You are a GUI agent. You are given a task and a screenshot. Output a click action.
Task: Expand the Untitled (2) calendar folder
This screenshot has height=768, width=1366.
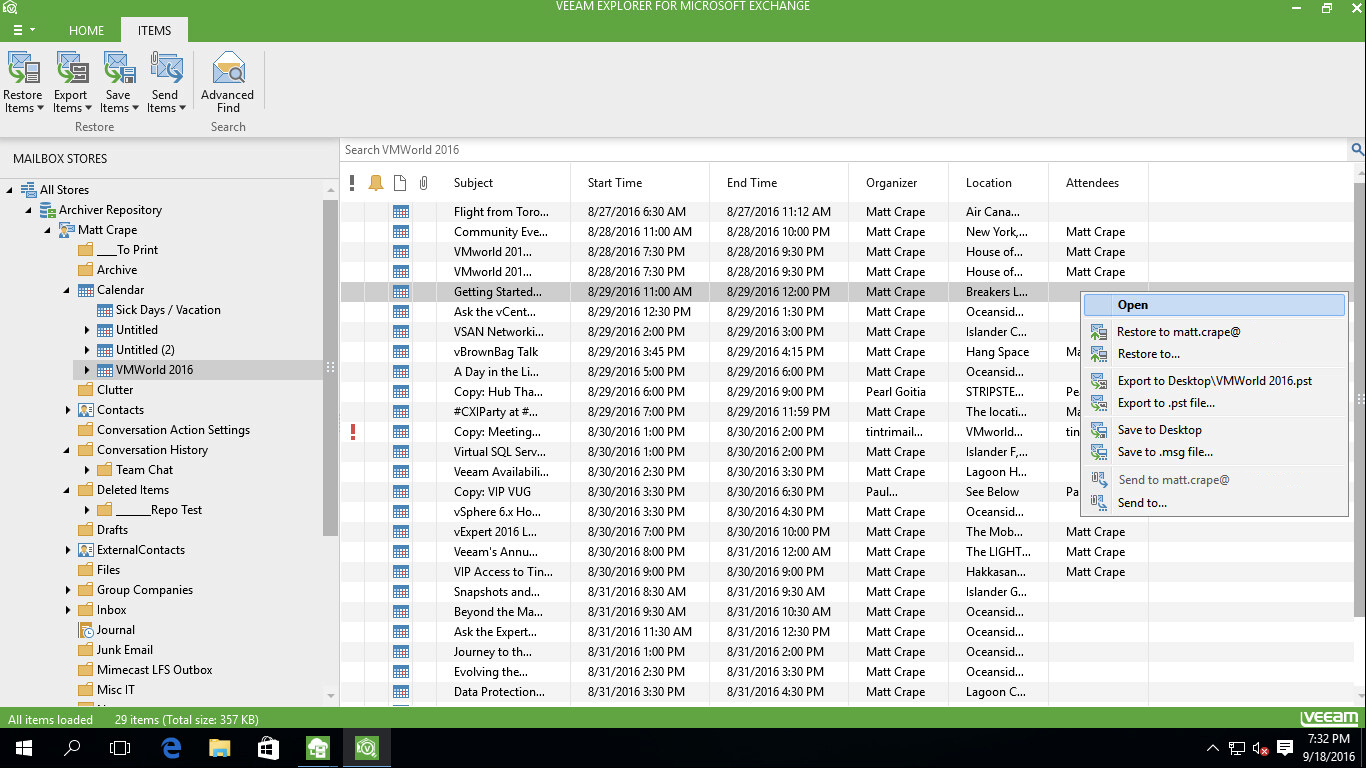tap(87, 350)
